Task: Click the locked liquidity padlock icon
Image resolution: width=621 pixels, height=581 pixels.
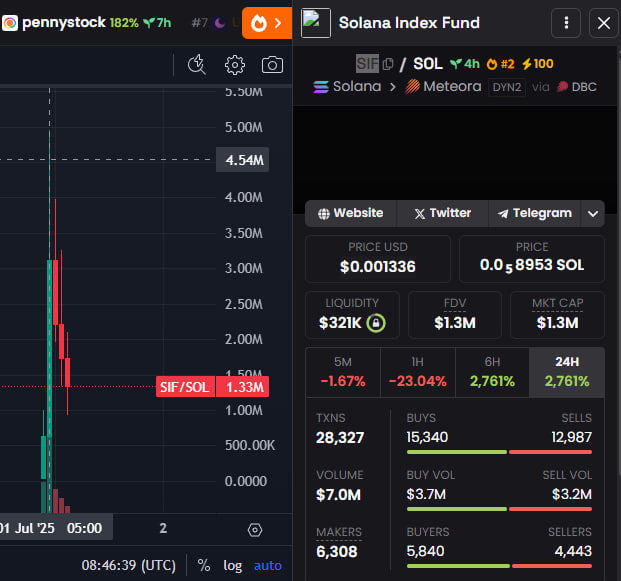Action: pos(376,323)
